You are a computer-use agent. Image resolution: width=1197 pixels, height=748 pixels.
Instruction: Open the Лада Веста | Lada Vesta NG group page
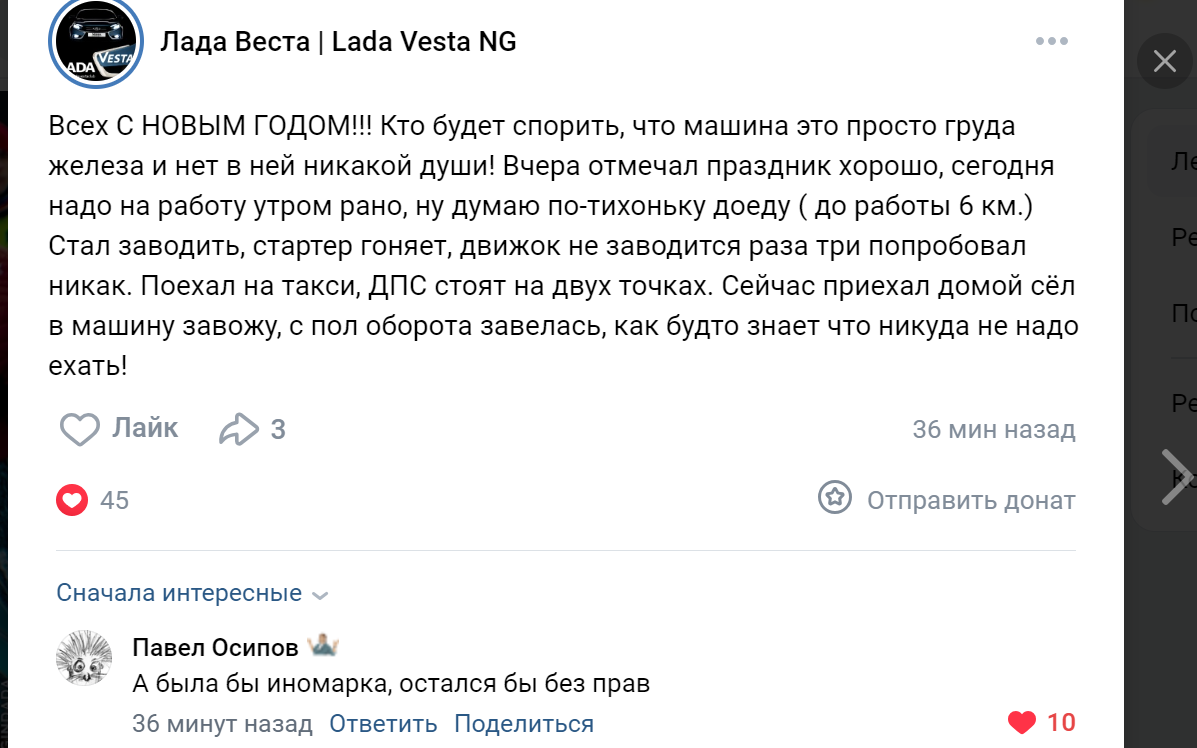[x=338, y=42]
